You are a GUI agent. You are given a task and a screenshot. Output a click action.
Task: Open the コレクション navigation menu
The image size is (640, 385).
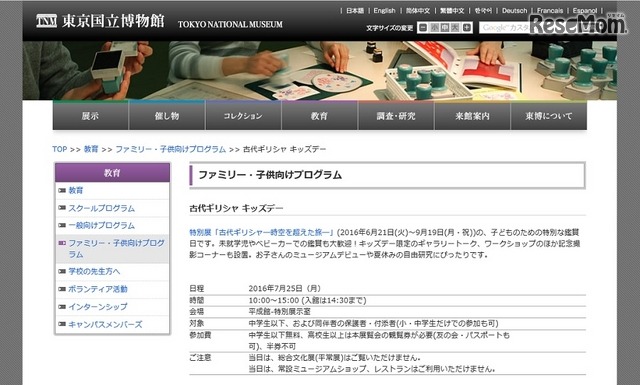click(x=243, y=116)
